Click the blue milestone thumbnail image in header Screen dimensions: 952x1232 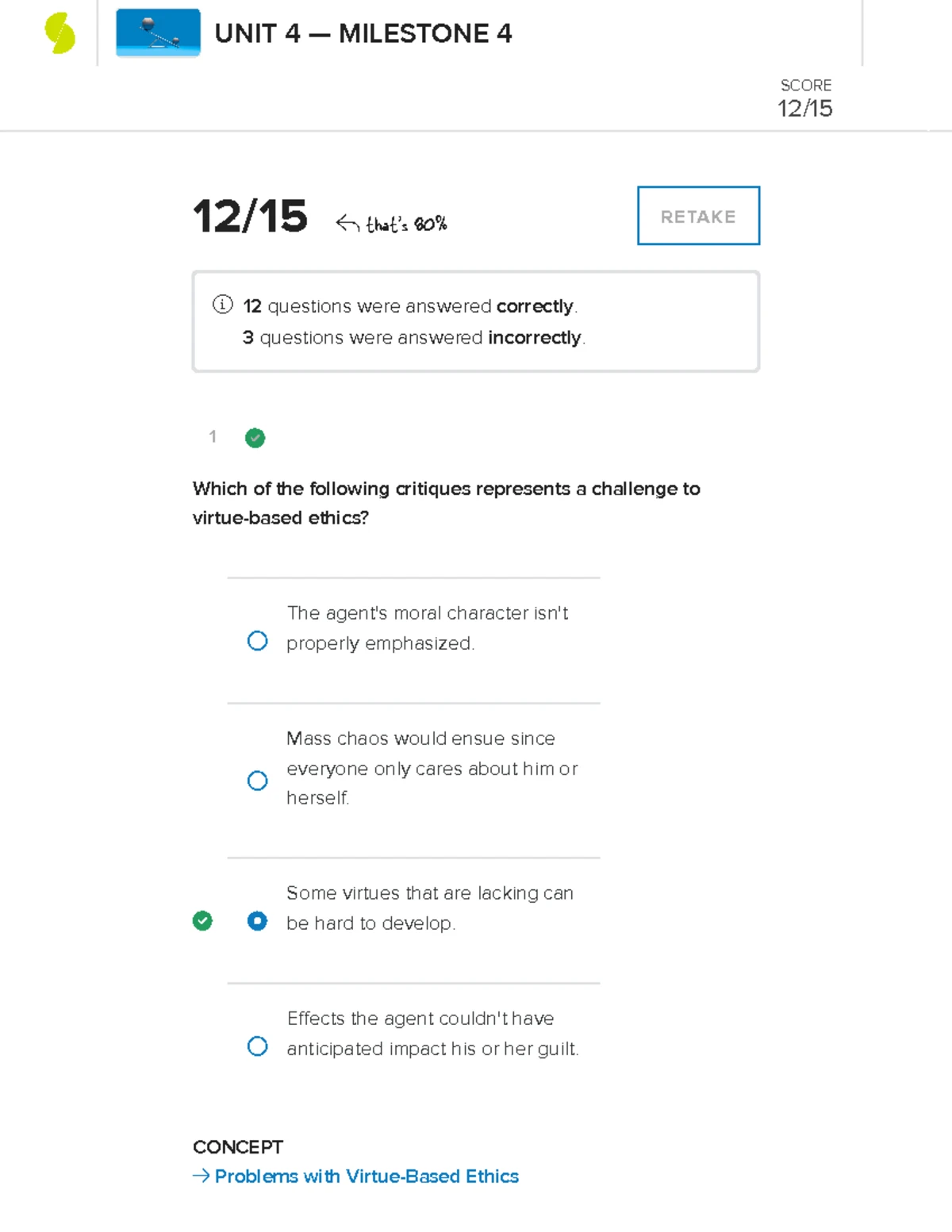[157, 33]
